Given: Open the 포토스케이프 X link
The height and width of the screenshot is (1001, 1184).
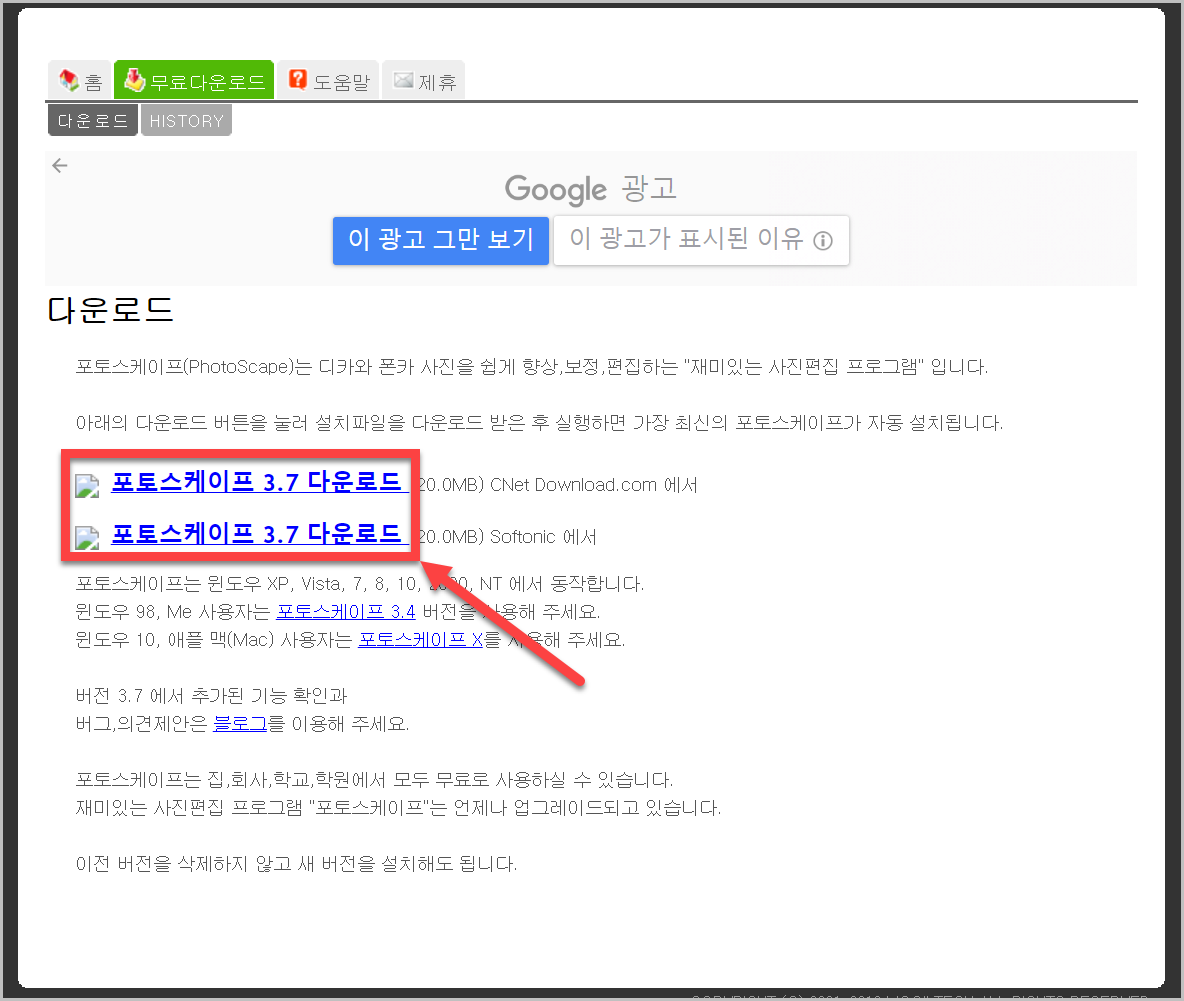Looking at the screenshot, I should [x=421, y=639].
